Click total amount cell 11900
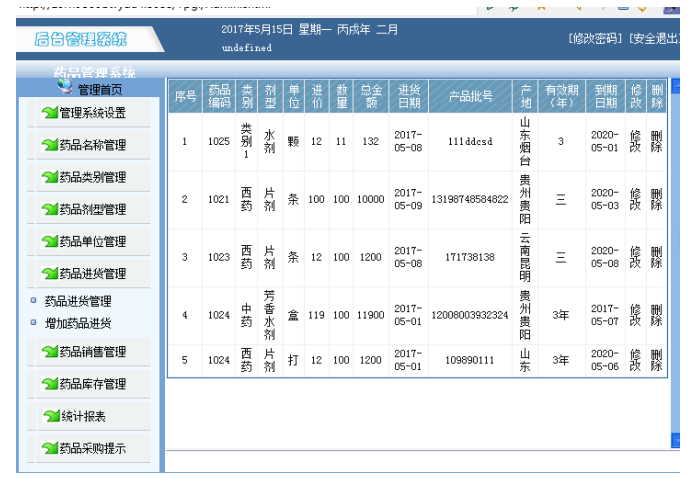 pos(371,315)
